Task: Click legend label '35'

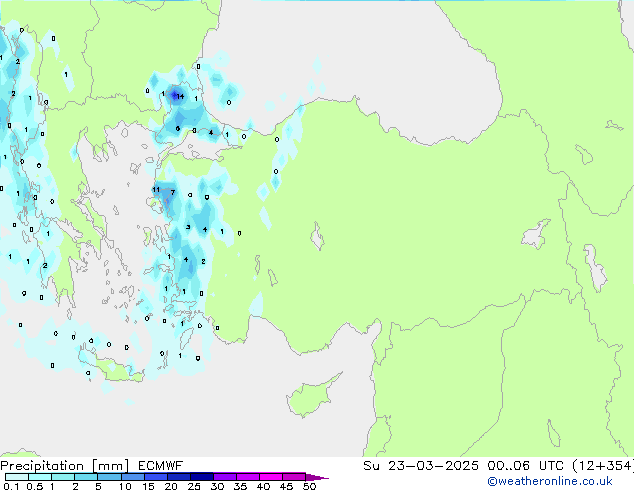Action: tap(240, 486)
